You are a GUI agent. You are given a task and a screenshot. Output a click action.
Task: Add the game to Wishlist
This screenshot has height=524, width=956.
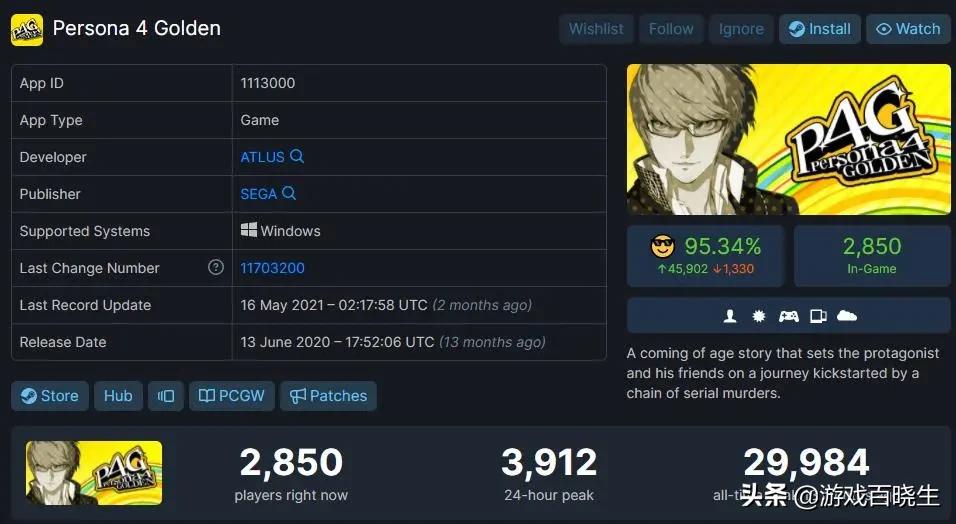tap(596, 29)
